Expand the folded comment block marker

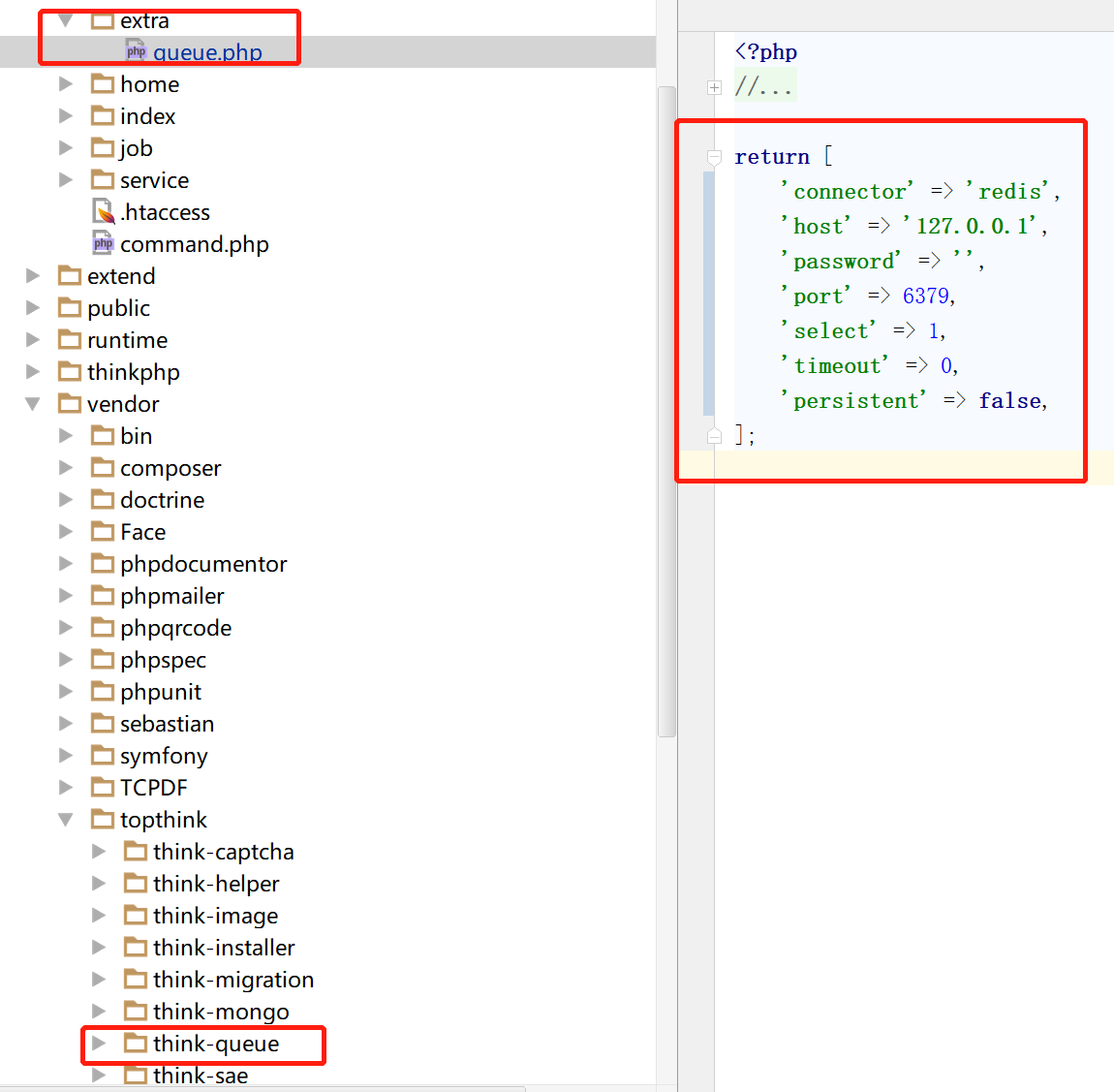click(715, 87)
